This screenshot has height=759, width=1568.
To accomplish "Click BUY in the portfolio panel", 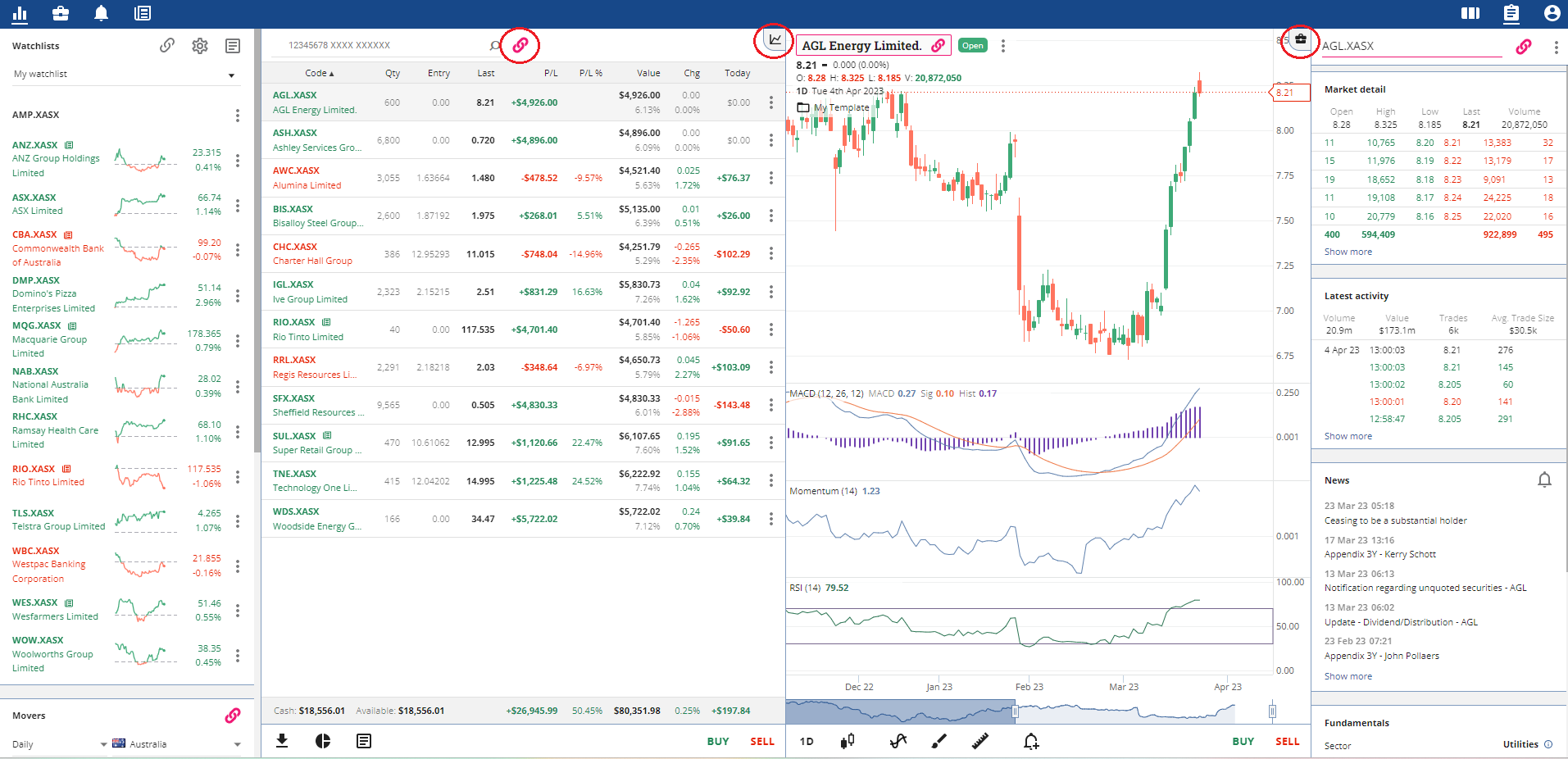I will 718,741.
